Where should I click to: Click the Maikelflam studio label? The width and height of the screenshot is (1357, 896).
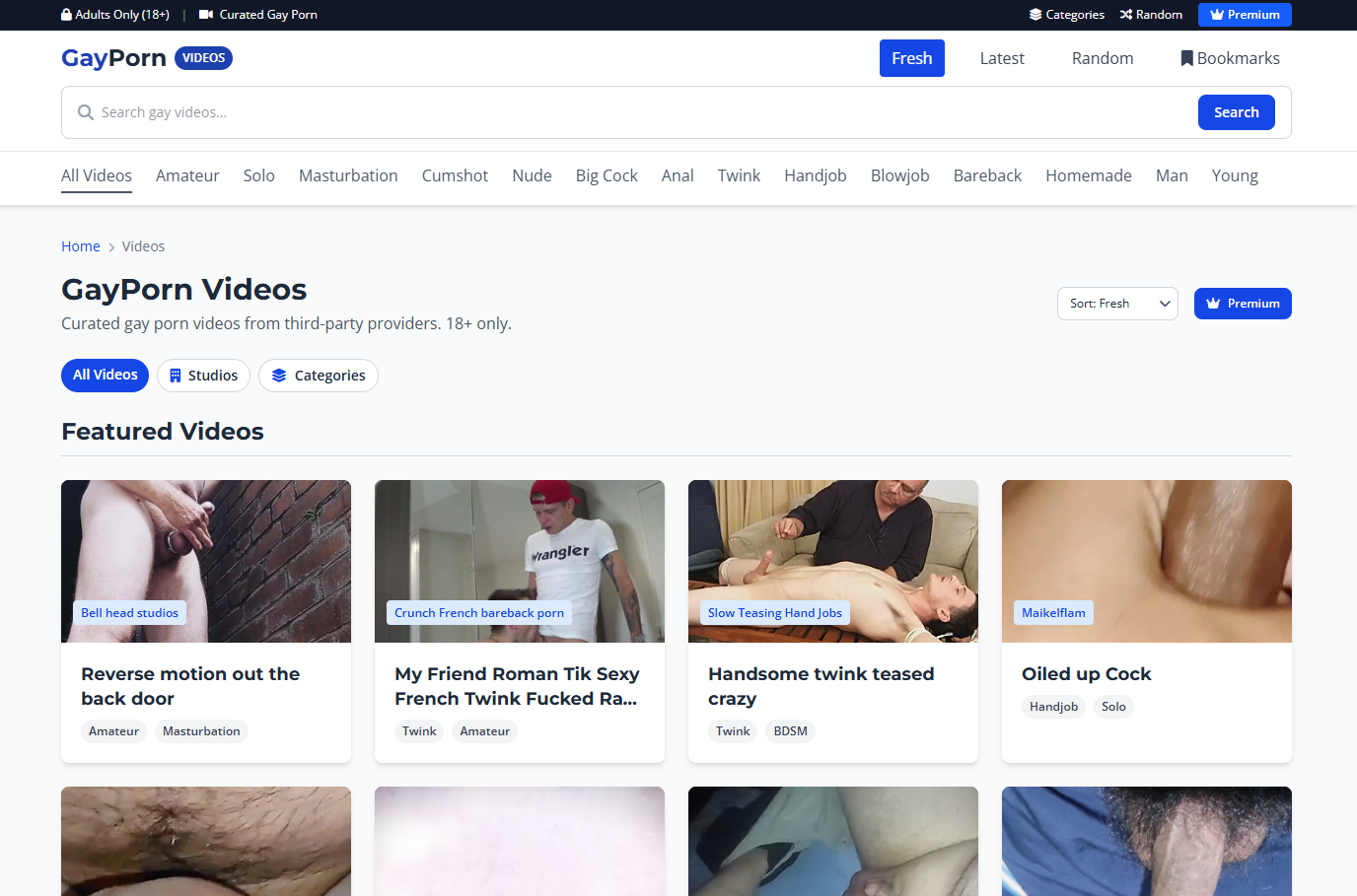[1052, 613]
